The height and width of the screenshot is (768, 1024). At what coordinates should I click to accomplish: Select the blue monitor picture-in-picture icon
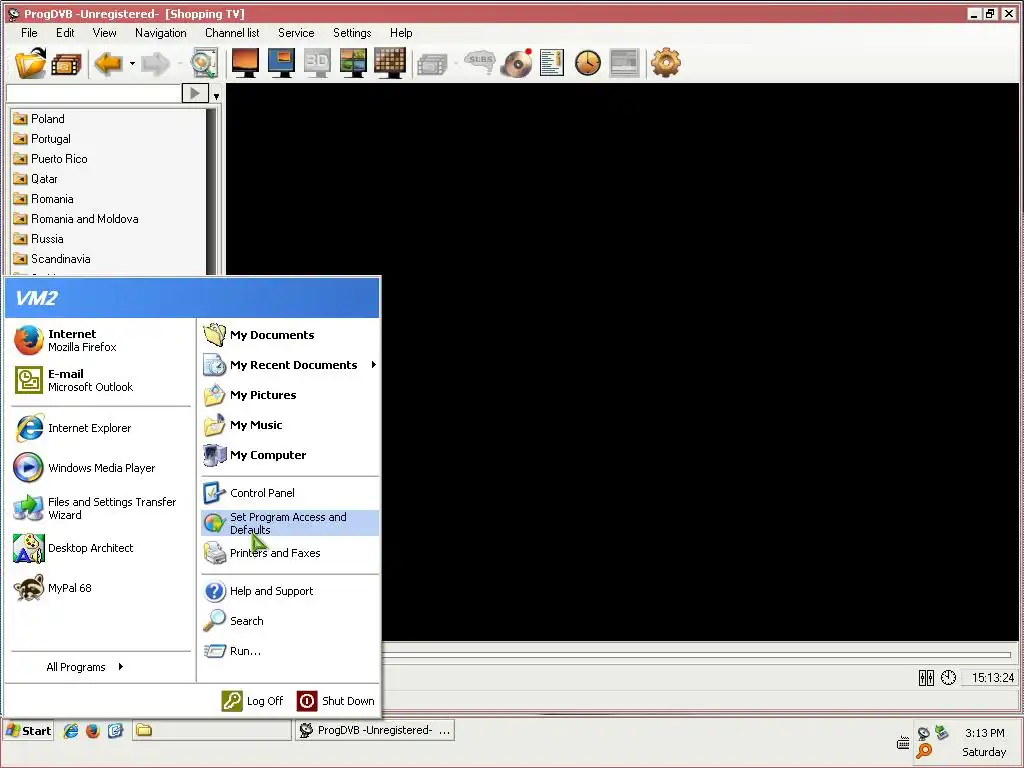click(281, 63)
